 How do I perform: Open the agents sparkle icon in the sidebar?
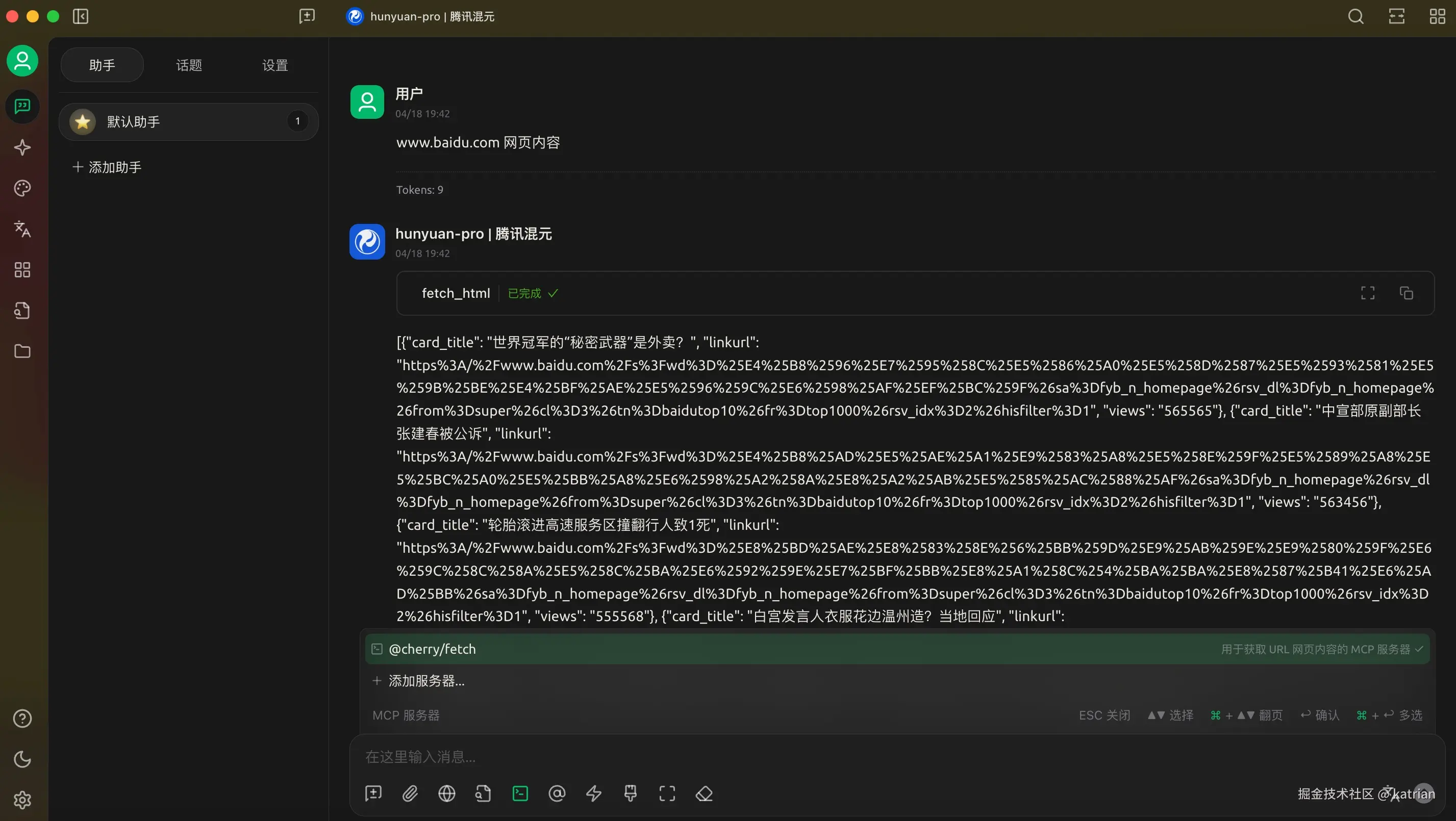tap(22, 147)
